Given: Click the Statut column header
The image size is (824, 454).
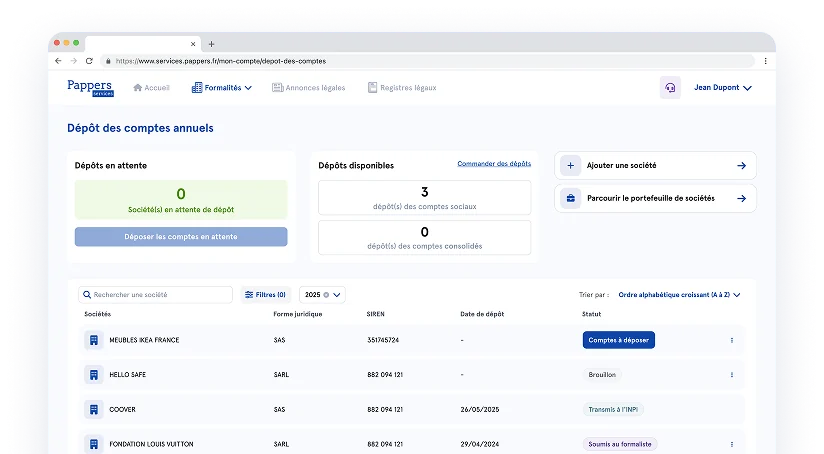Looking at the screenshot, I should click(x=592, y=314).
